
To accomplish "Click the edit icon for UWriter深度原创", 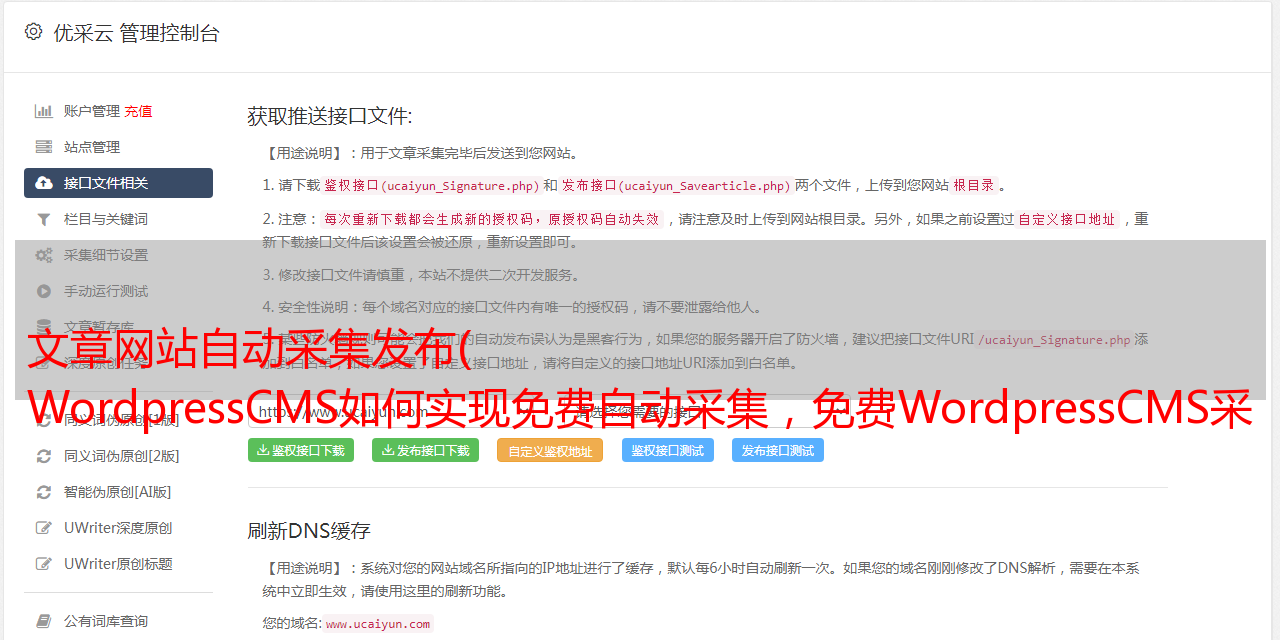I will coord(44,528).
